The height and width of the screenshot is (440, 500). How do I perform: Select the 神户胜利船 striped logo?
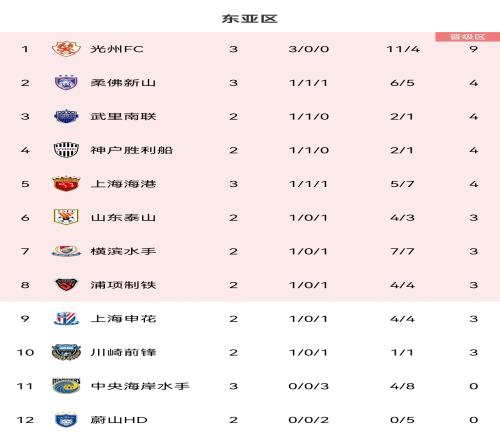(66, 150)
